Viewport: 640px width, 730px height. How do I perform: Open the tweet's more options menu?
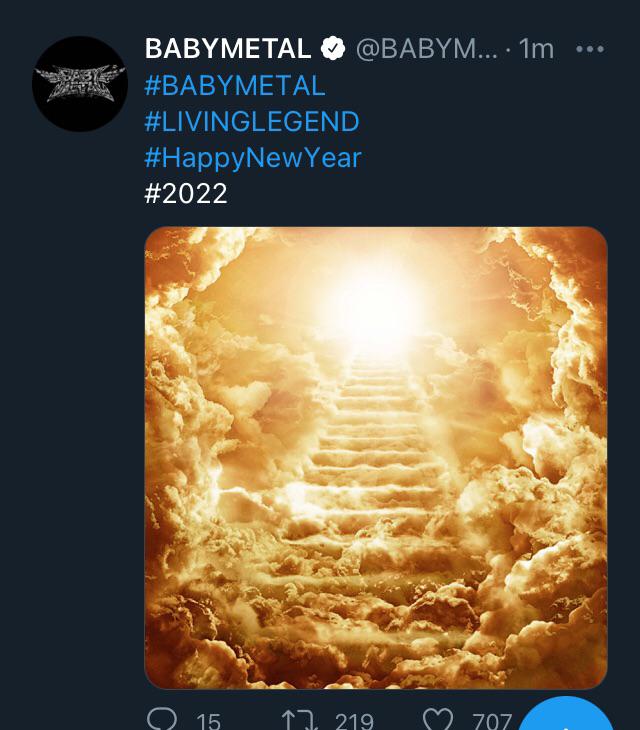pyautogui.click(x=591, y=48)
